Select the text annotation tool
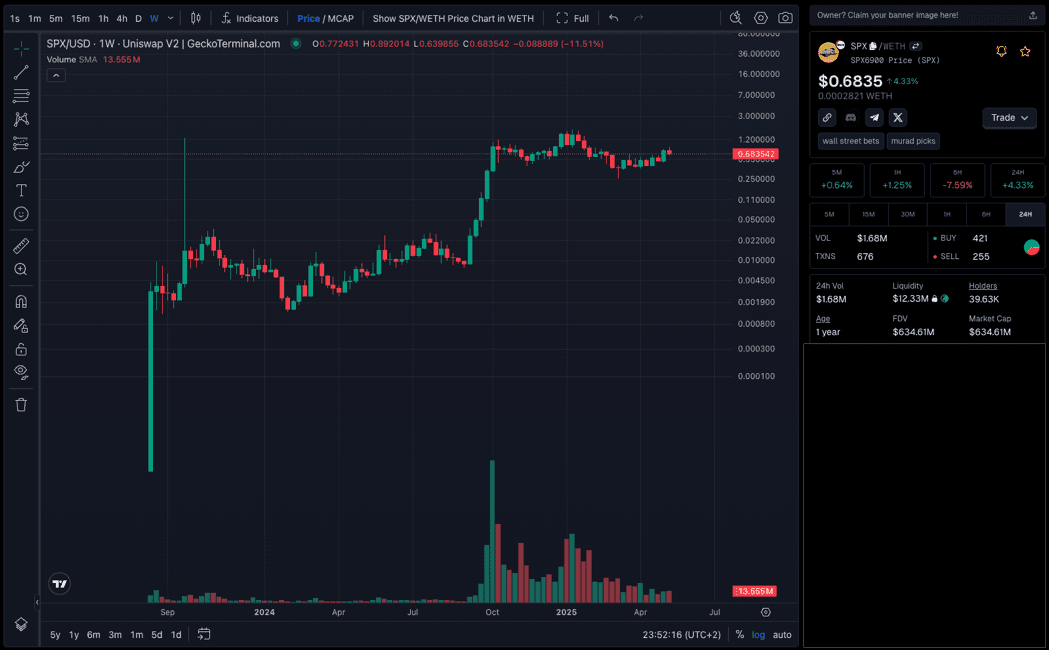Image resolution: width=1049 pixels, height=650 pixels. tap(21, 190)
